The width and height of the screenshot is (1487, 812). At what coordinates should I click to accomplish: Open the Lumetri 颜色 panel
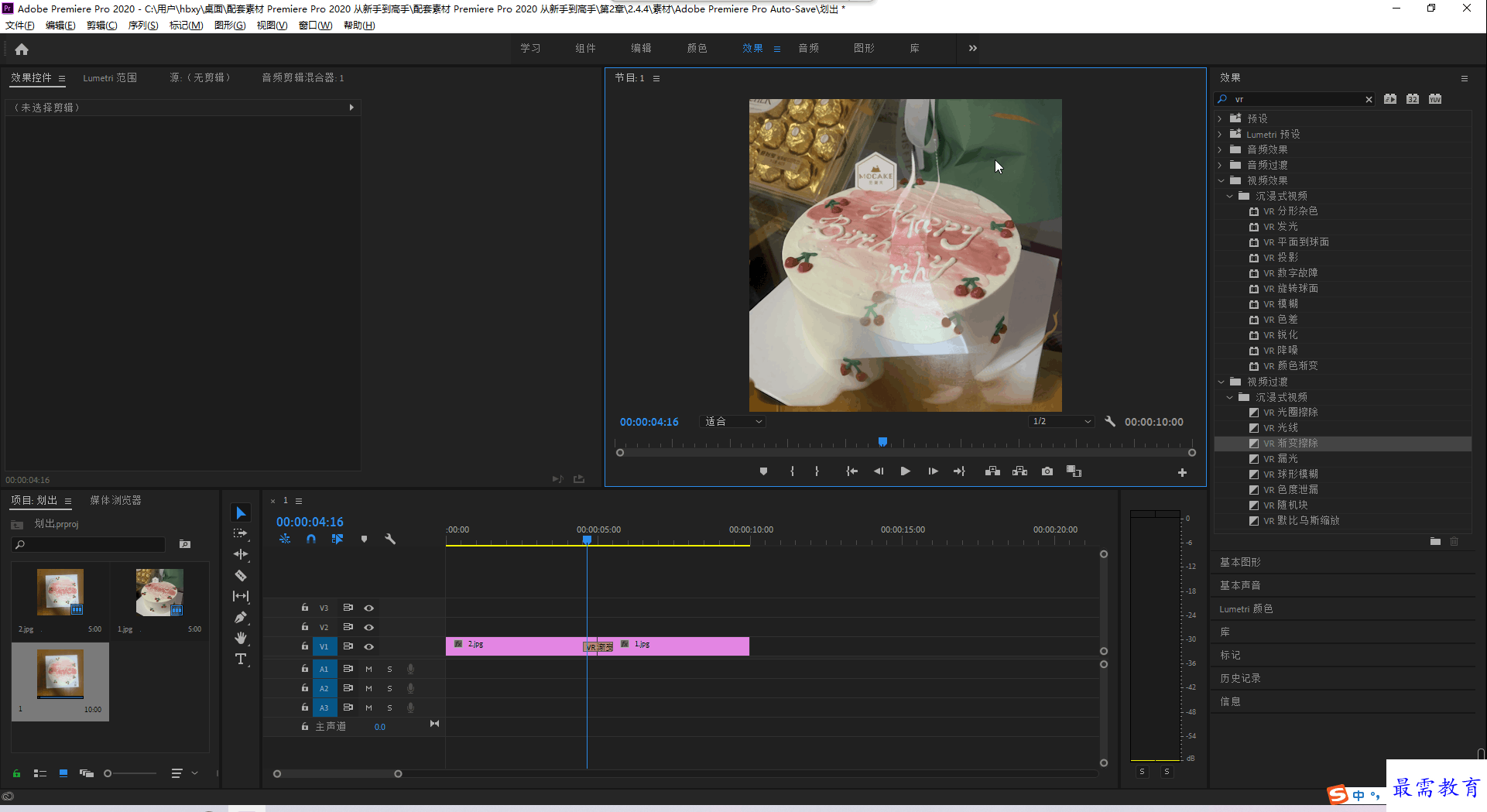pos(1245,608)
